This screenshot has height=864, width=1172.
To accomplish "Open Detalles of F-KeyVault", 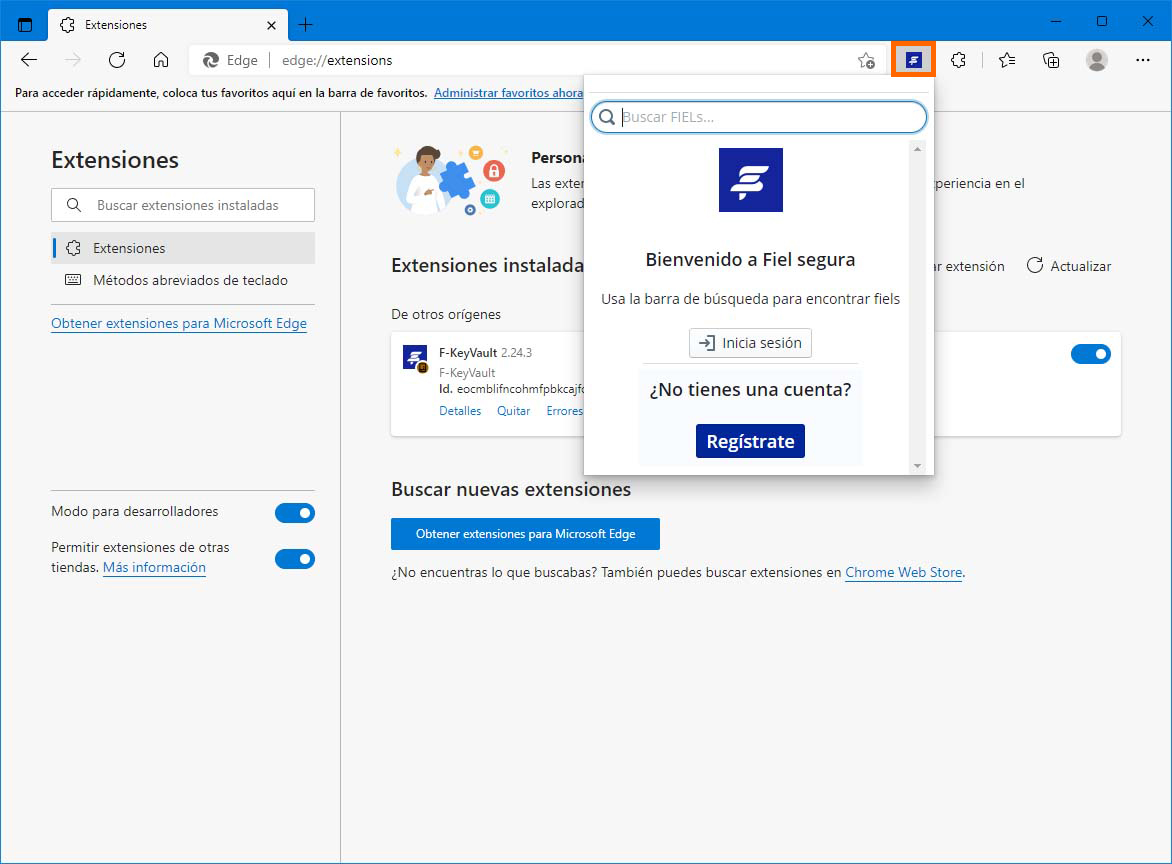I will [460, 411].
